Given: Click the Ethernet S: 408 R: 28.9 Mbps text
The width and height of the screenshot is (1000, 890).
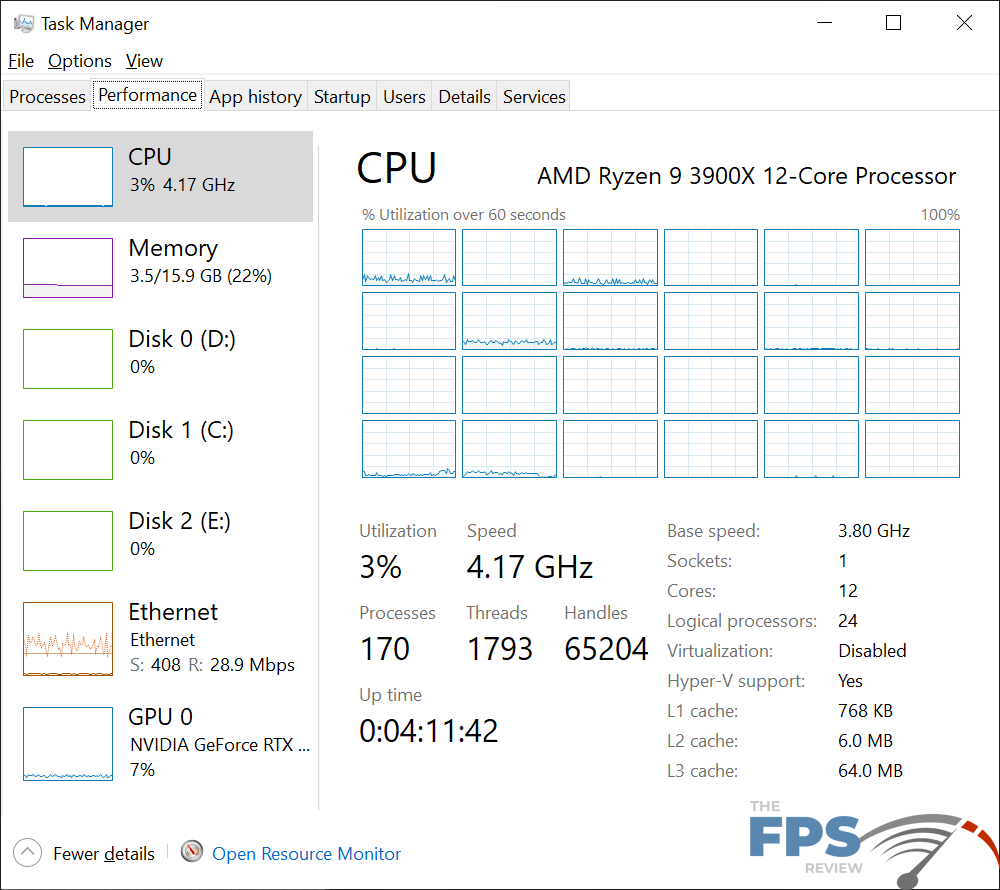Looking at the screenshot, I should coord(212,665).
